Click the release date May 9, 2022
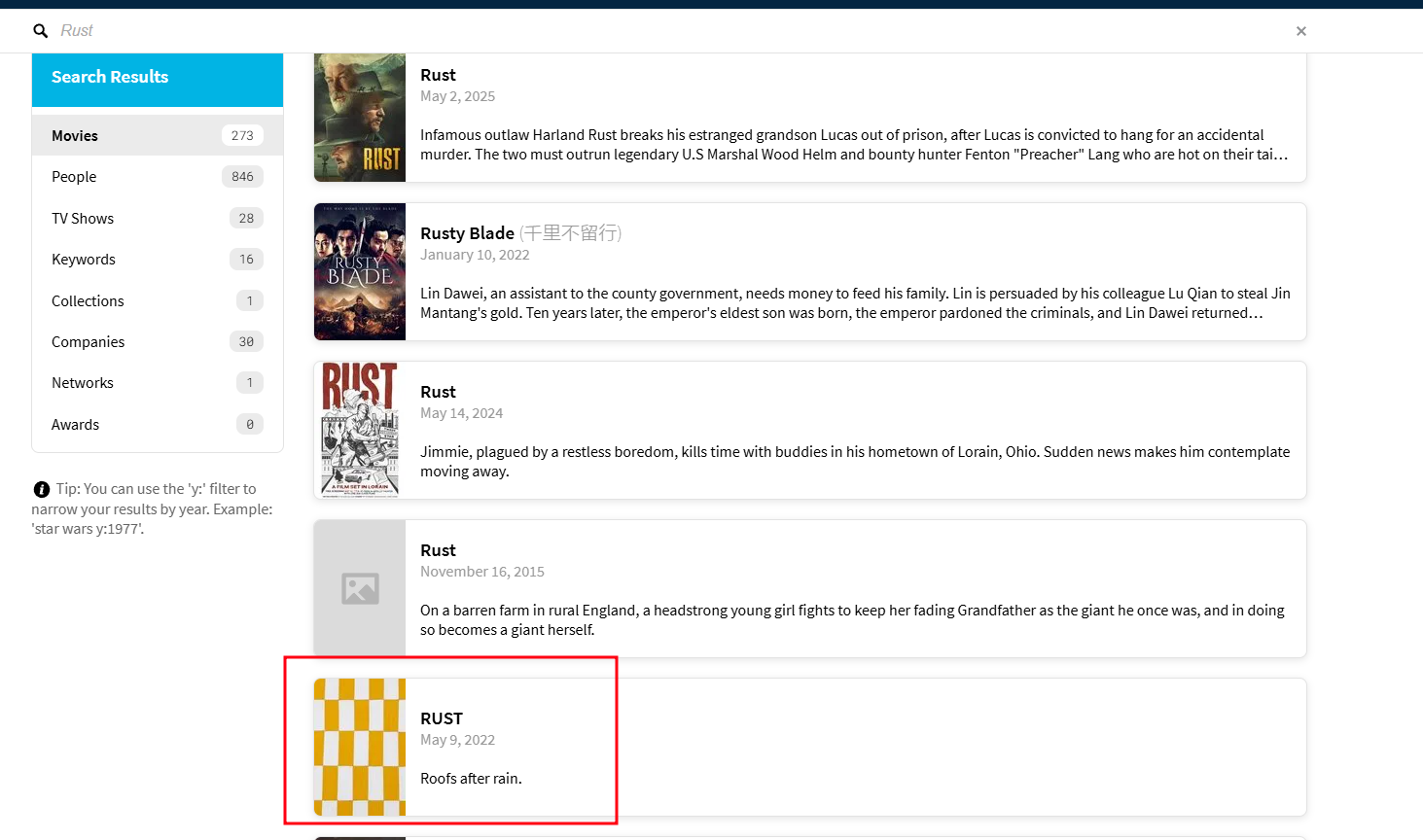This screenshot has height=840, width=1423. click(457, 740)
